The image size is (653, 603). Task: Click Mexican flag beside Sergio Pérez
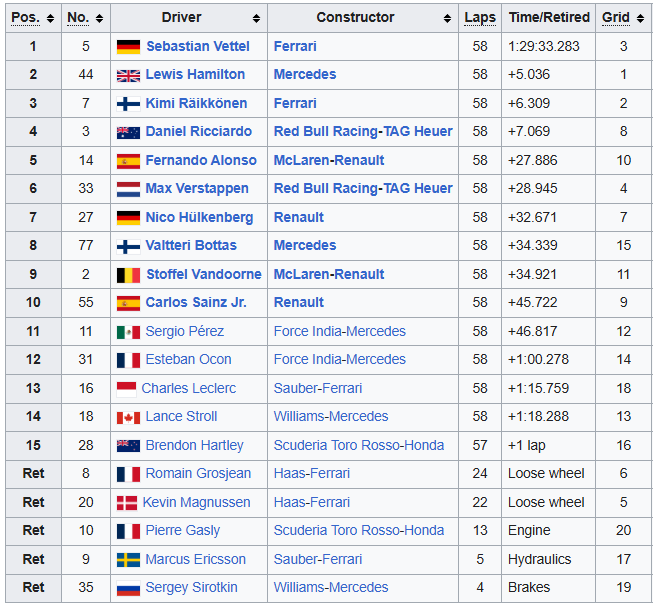coord(128,332)
